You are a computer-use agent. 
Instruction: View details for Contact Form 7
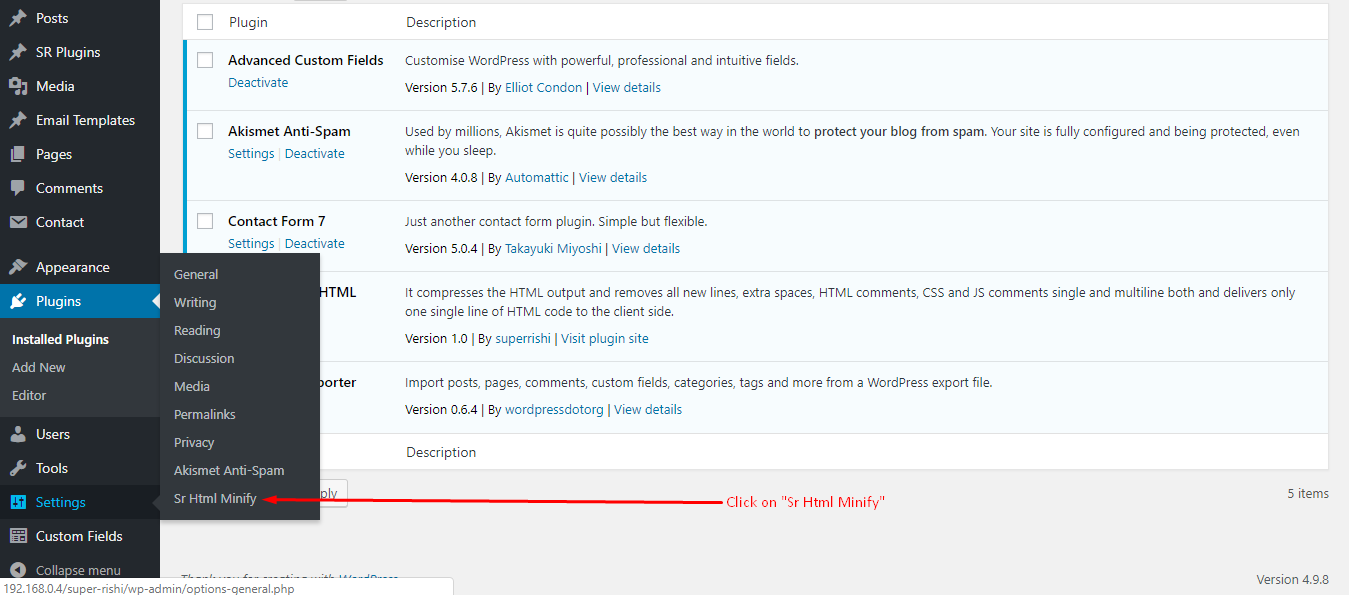pos(646,249)
